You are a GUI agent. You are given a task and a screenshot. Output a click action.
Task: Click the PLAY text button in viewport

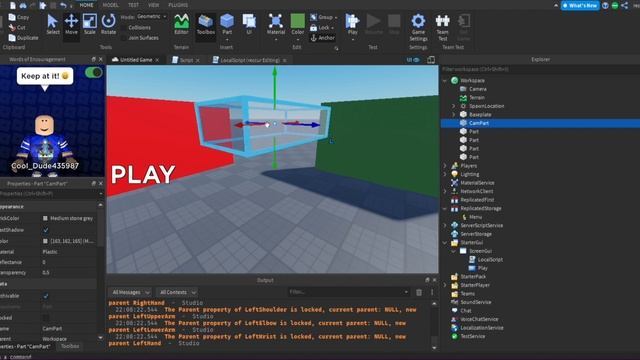[143, 175]
